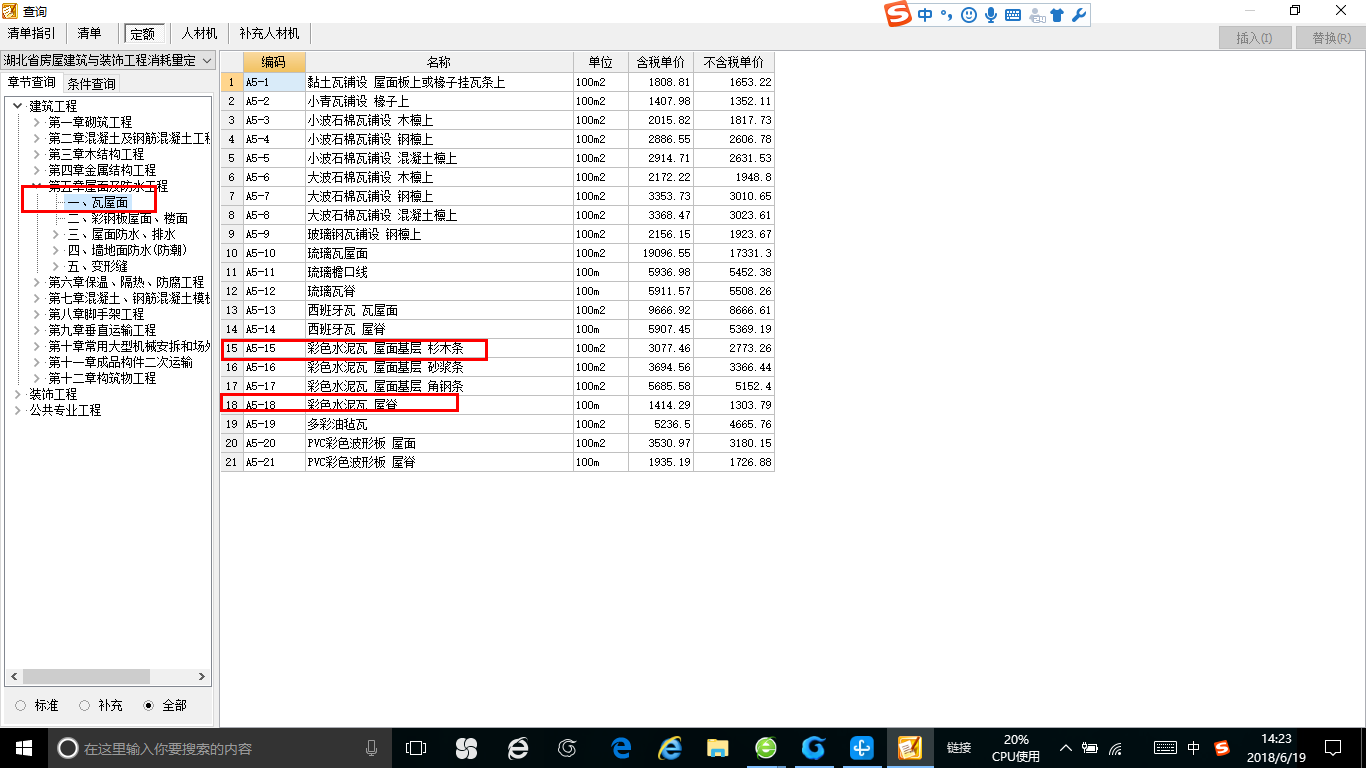Toggle Chinese input mode on Sogou bar
1366x768 pixels.
(x=925, y=15)
